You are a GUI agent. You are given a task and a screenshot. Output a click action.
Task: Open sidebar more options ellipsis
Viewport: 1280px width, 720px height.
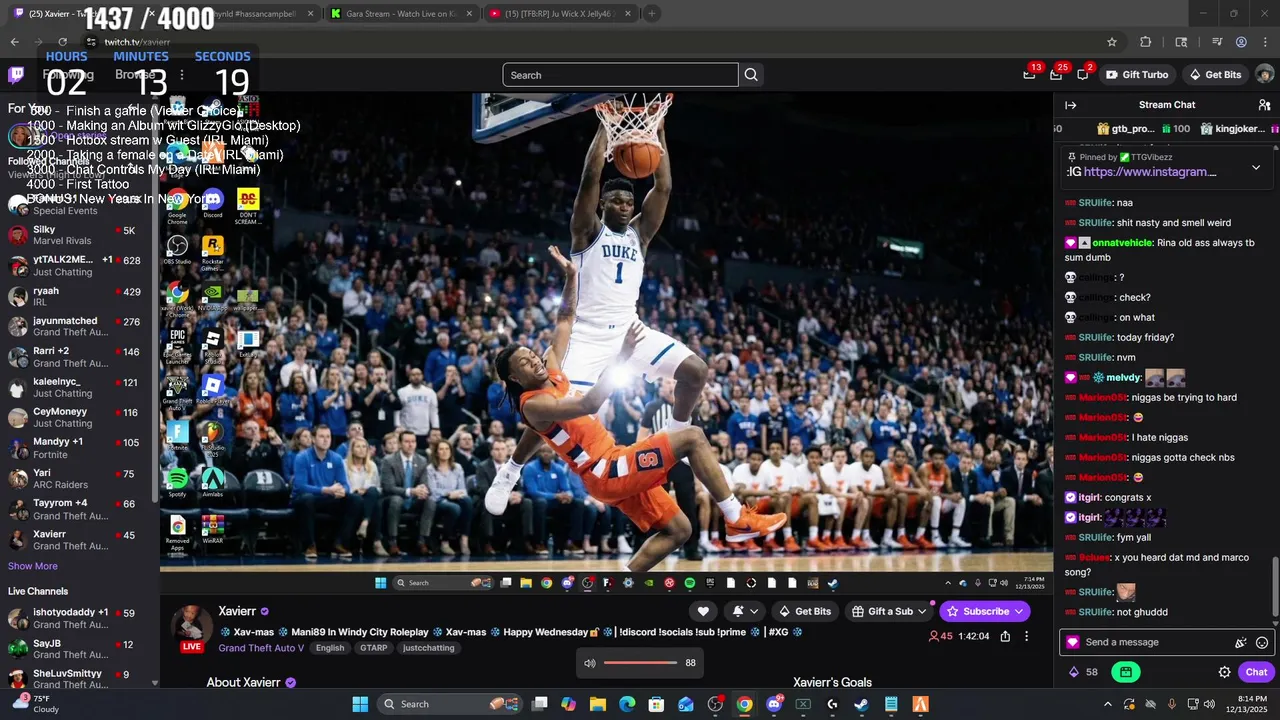click(181, 75)
